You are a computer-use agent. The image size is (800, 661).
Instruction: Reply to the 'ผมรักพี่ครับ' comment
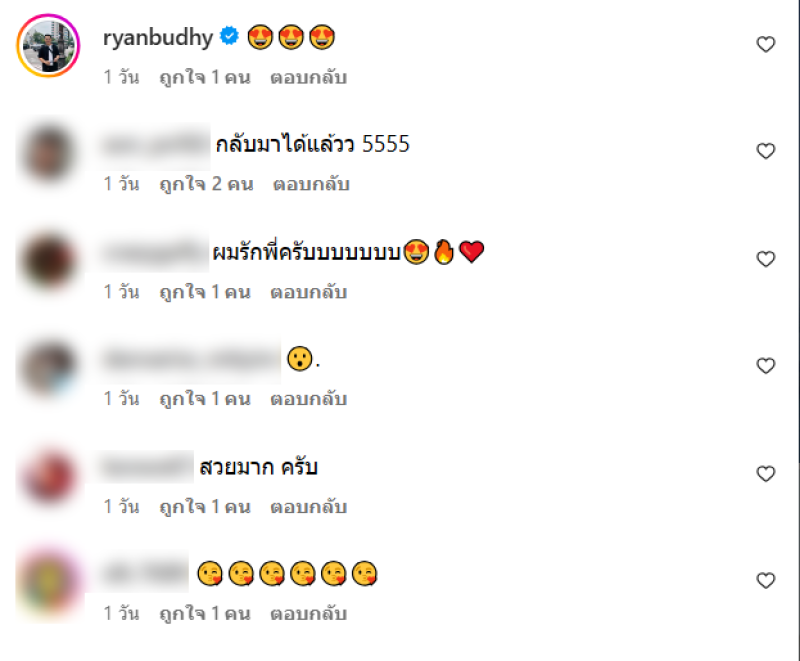pyautogui.click(x=308, y=292)
